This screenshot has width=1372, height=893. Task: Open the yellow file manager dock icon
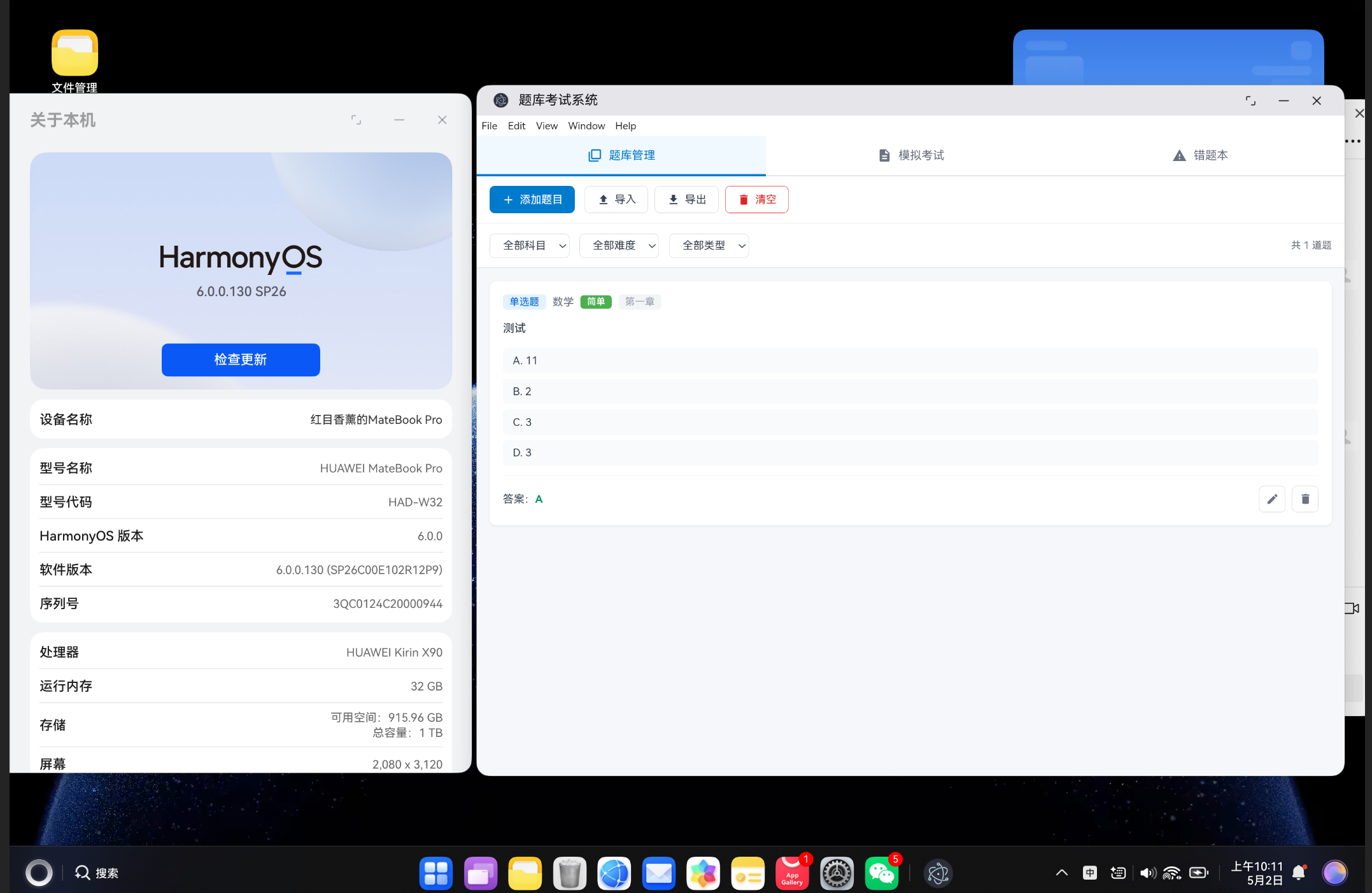coord(525,873)
